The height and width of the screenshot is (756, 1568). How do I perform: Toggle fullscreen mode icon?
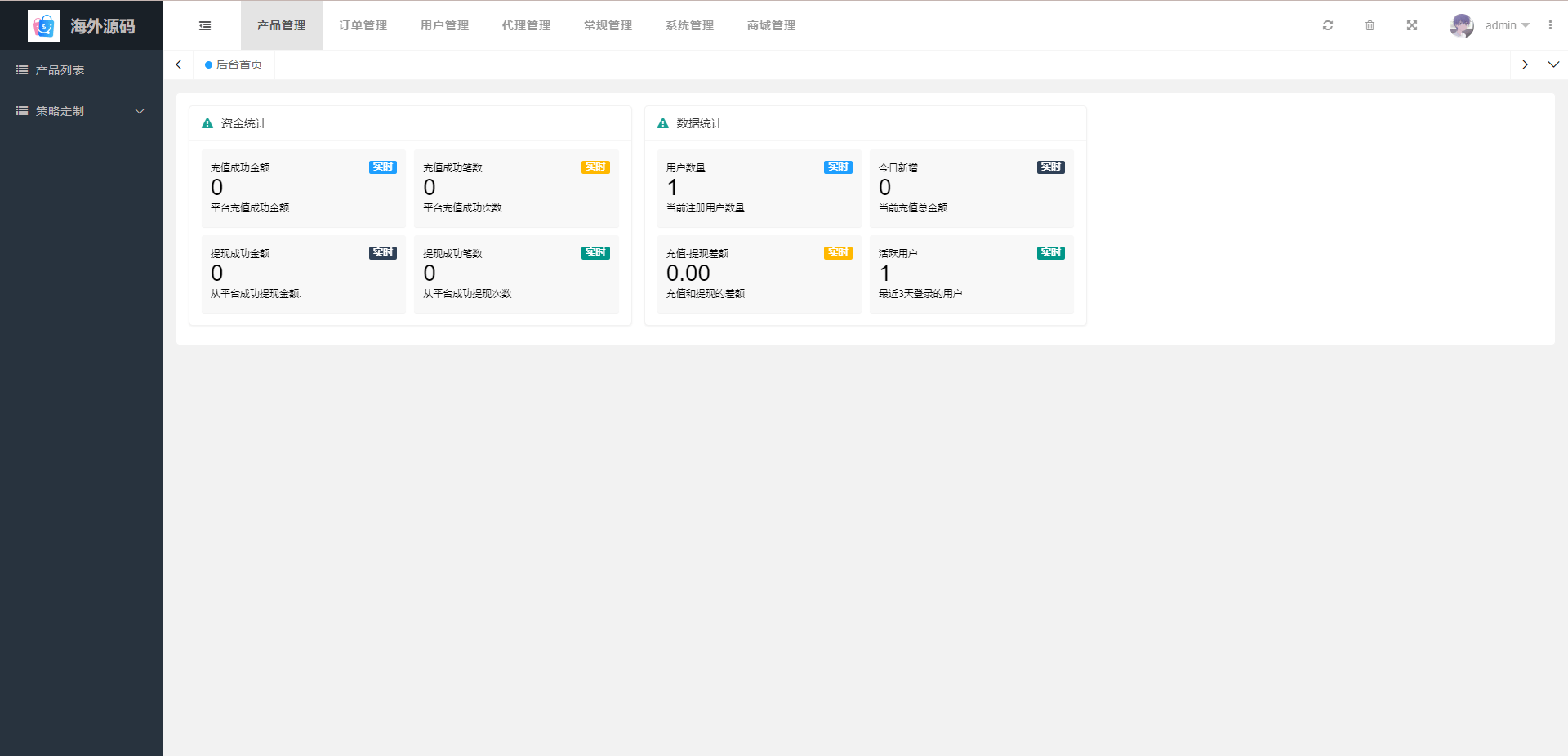[1412, 26]
